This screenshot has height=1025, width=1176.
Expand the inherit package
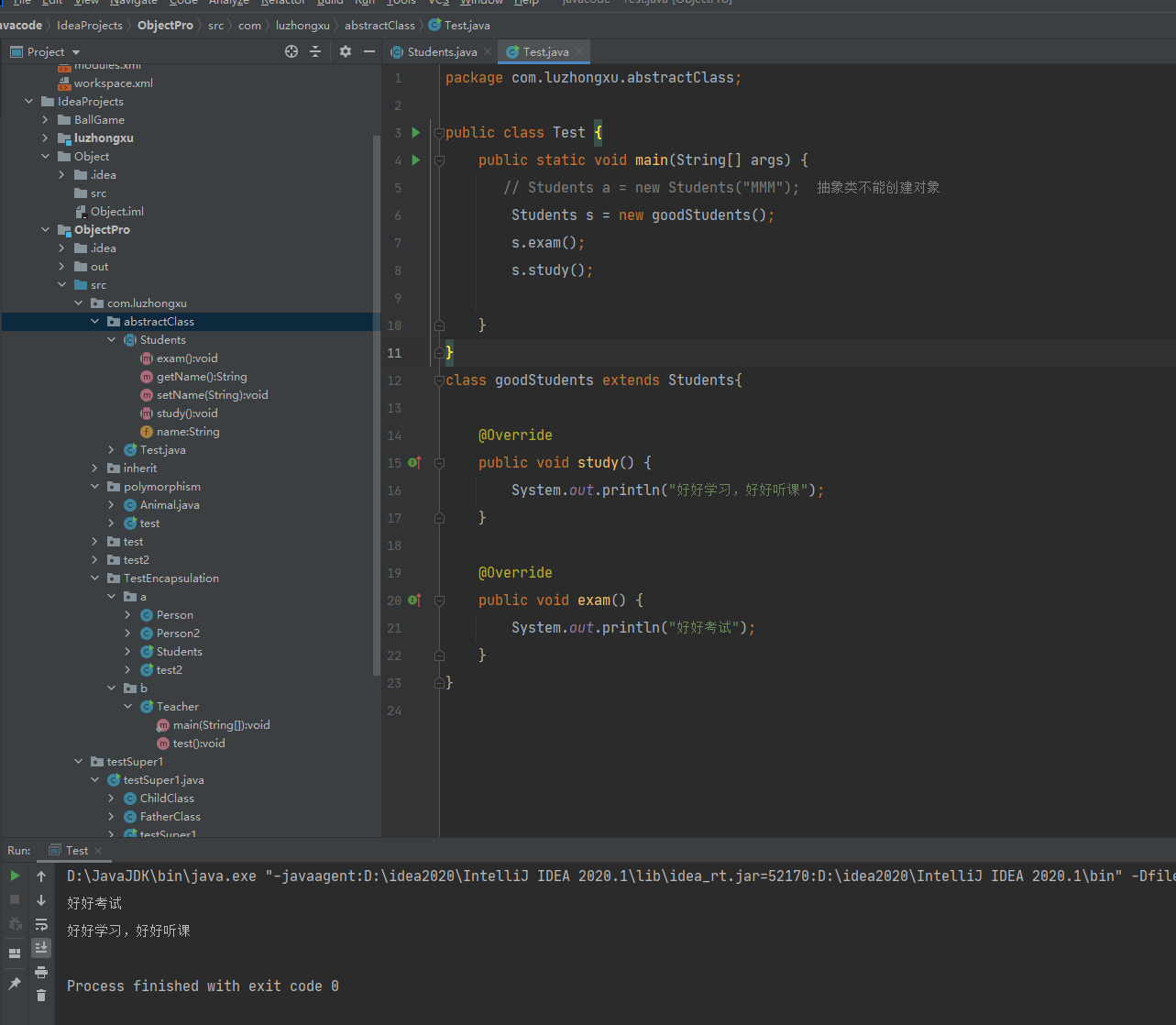tap(95, 468)
